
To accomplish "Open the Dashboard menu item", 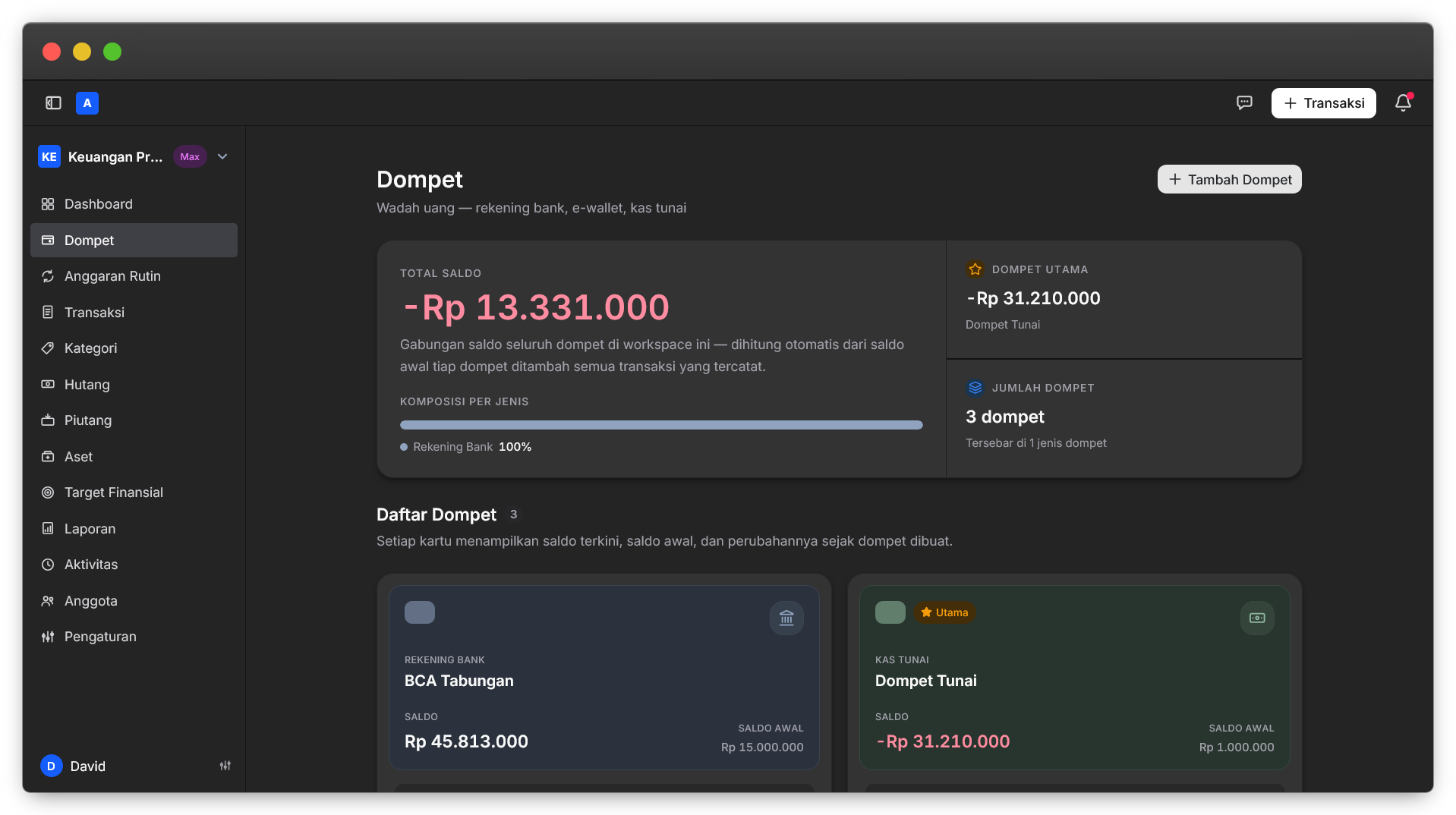I will (134, 204).
